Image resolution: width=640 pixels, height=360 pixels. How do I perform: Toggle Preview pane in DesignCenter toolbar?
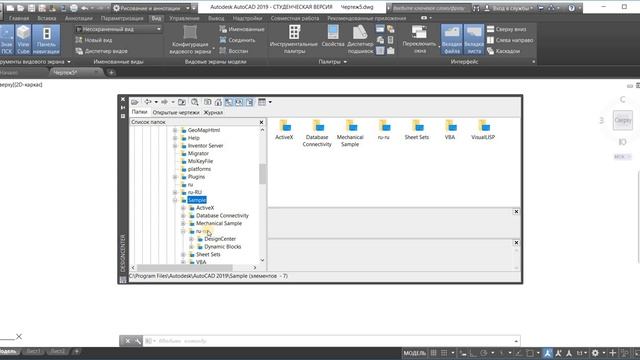[x=239, y=102]
